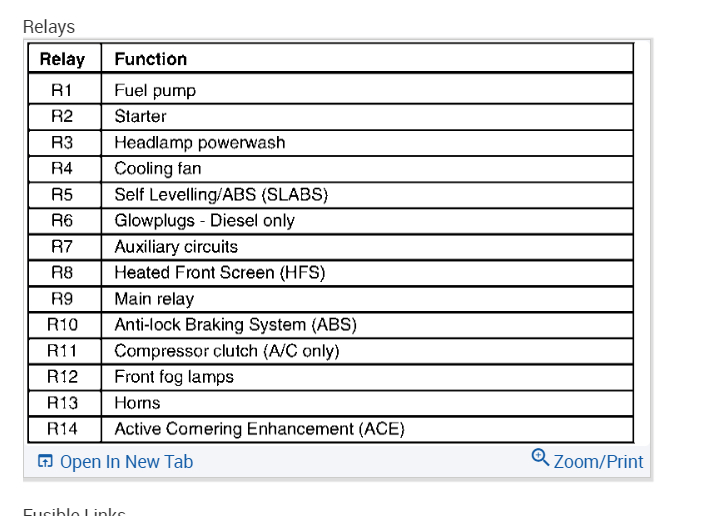Viewport: 711px width, 516px height.
Task: Select Active Cornering Enhancement (ACE) row
Action: [259, 429]
